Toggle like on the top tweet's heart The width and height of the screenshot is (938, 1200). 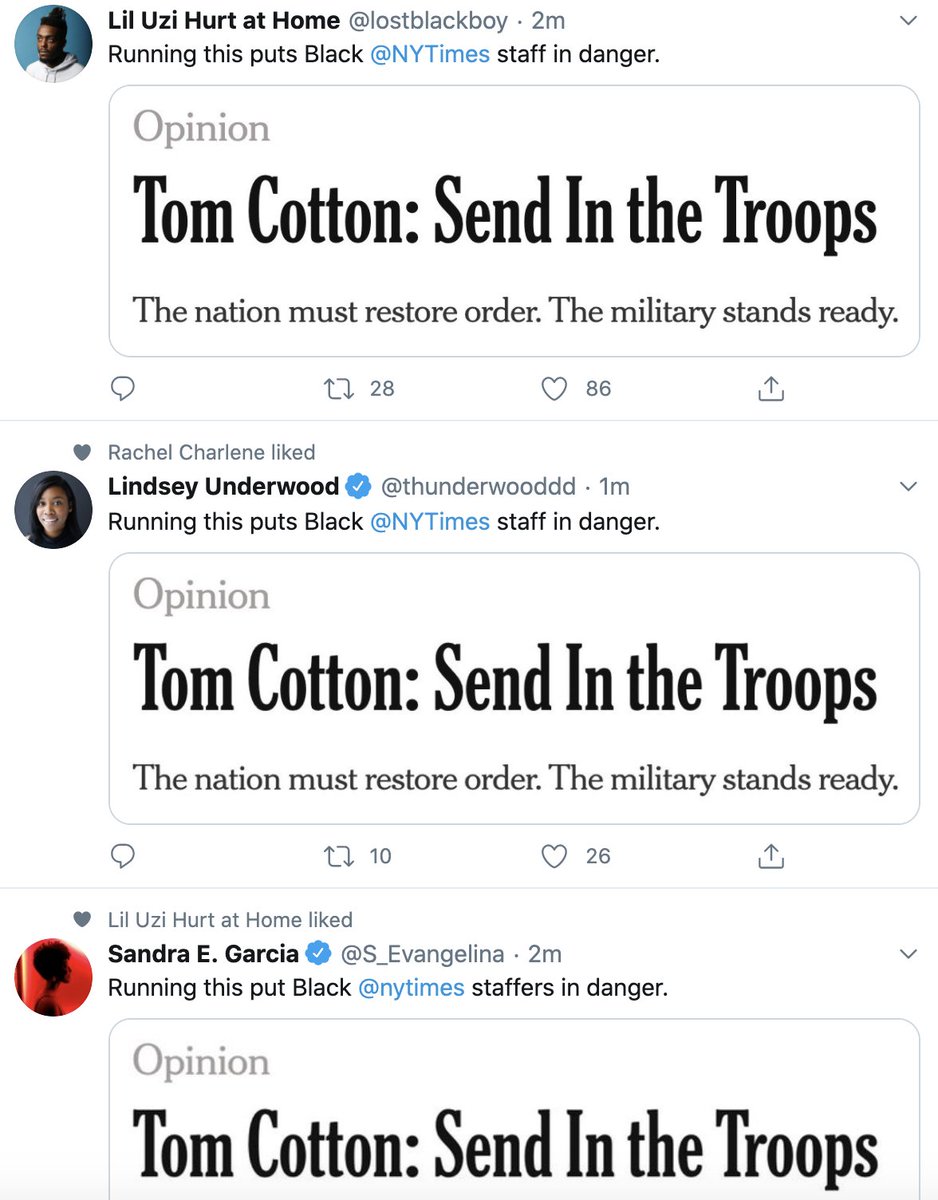[x=553, y=389]
